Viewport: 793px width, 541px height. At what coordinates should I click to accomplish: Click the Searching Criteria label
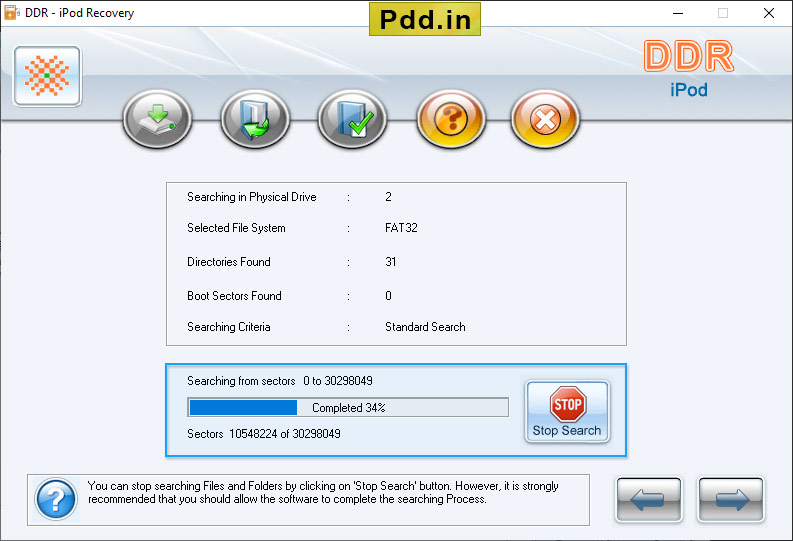[x=229, y=327]
